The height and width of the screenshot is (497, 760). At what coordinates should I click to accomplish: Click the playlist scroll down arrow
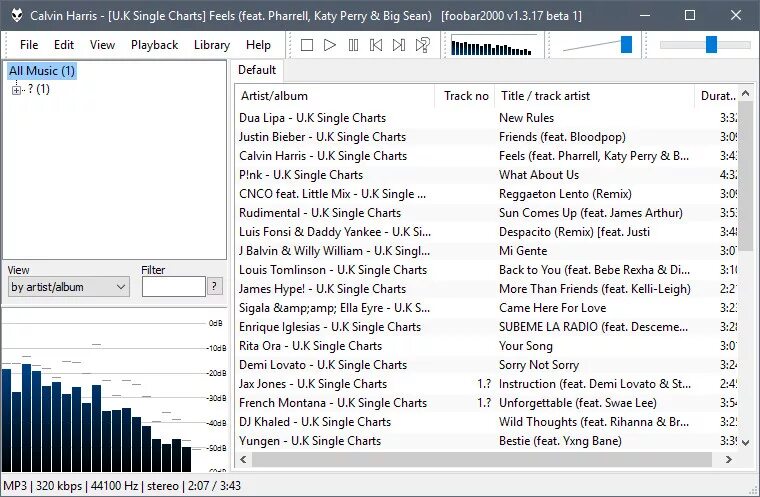745,443
